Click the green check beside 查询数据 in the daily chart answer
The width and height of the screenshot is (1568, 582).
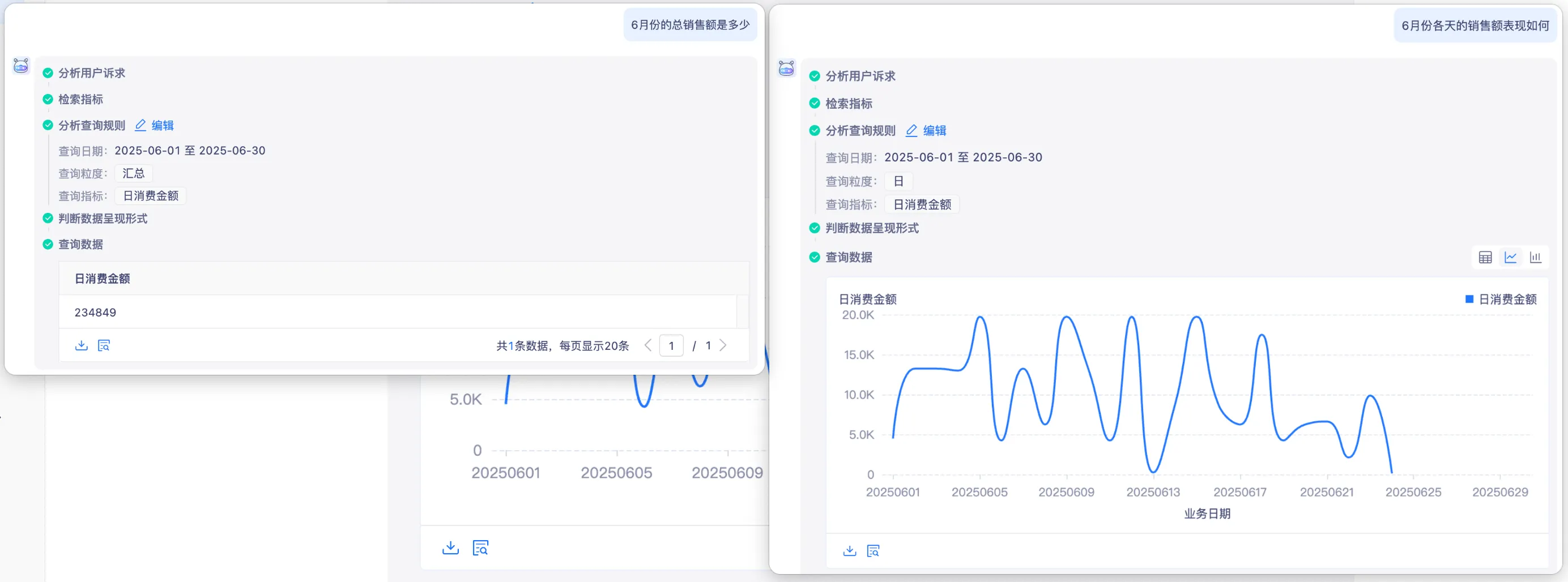point(815,257)
